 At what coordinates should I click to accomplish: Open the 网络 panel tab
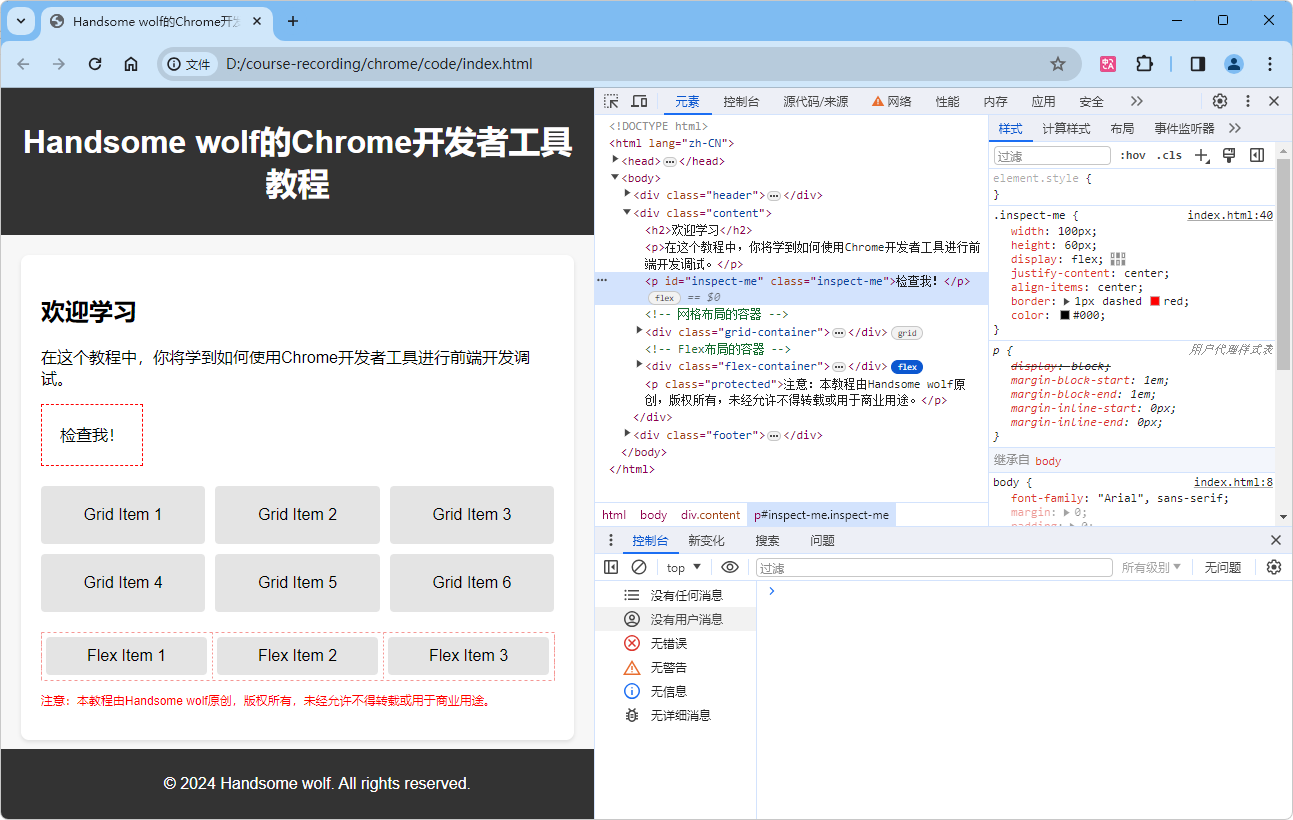(892, 101)
